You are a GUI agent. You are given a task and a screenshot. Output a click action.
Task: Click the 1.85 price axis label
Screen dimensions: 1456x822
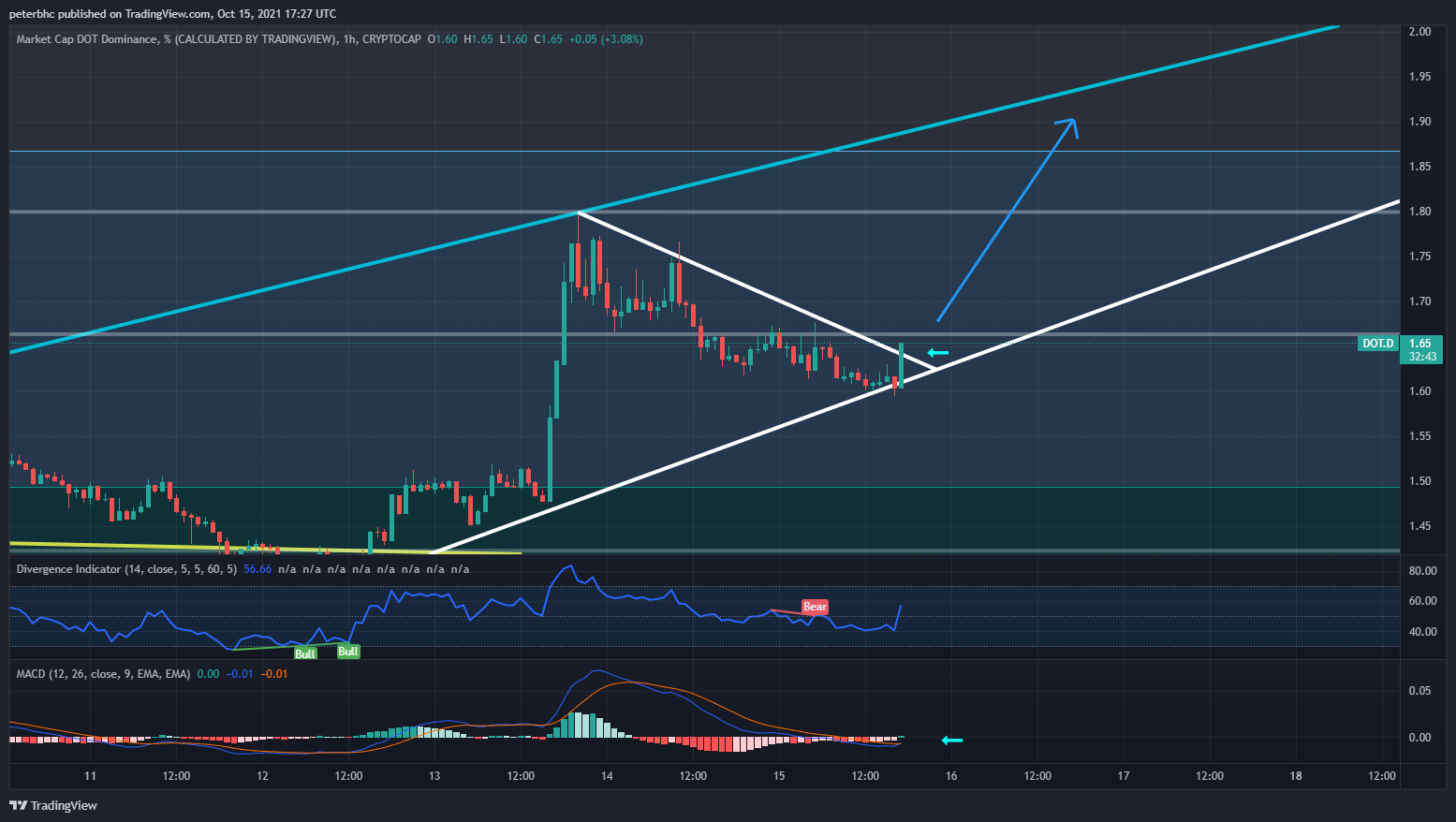tap(1420, 167)
